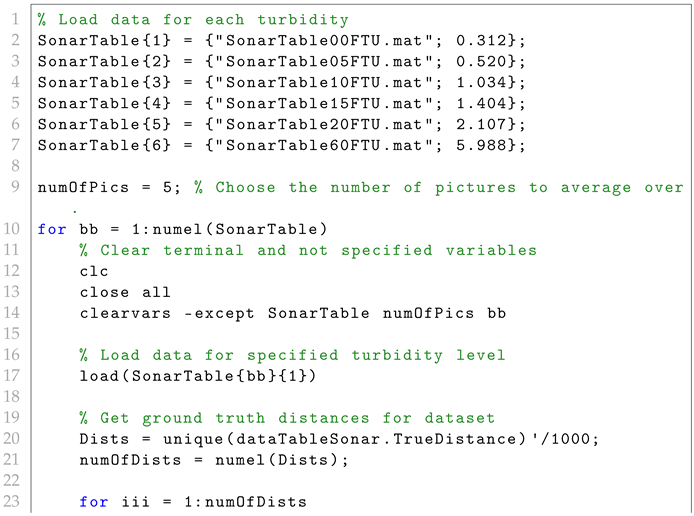694x516 pixels.
Task: Click line number 17 in the gutter
Action: coord(11,376)
